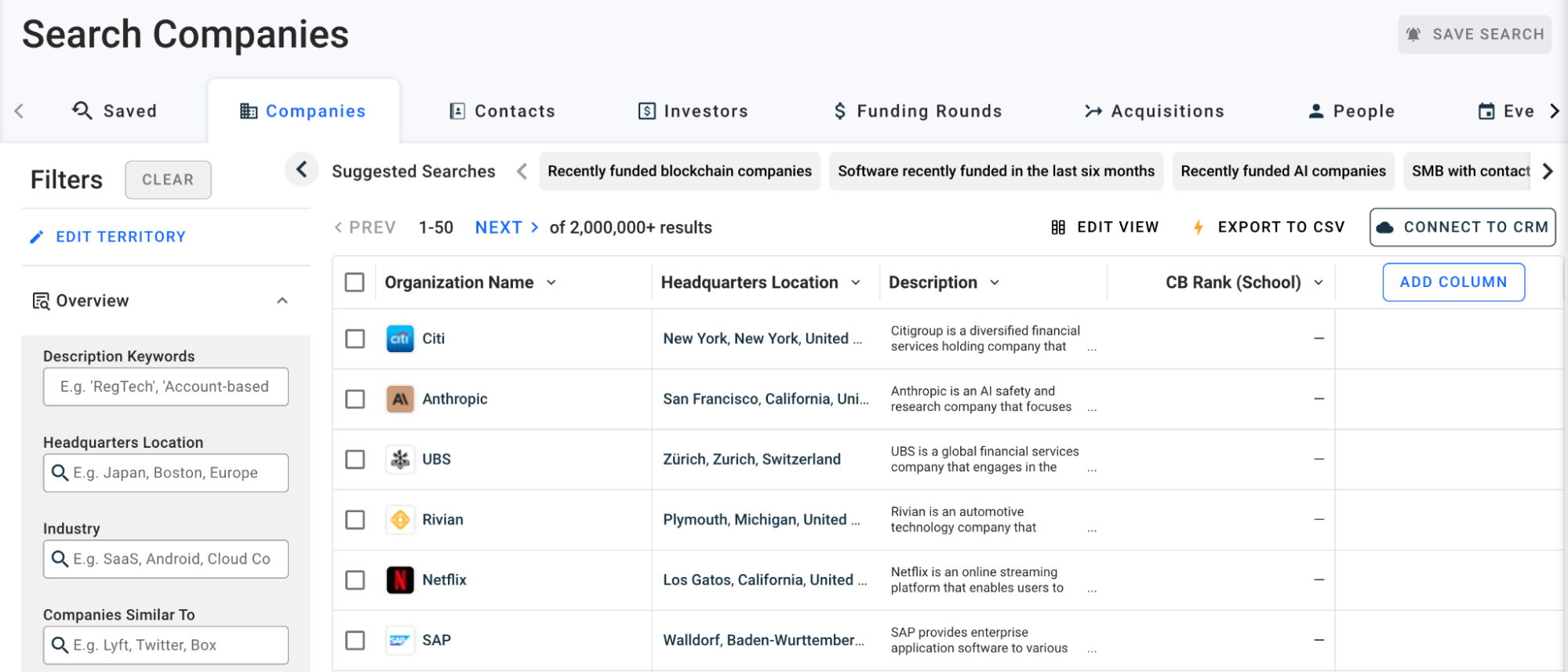Click the cloud icon on Connect to CRM

coord(1385,227)
